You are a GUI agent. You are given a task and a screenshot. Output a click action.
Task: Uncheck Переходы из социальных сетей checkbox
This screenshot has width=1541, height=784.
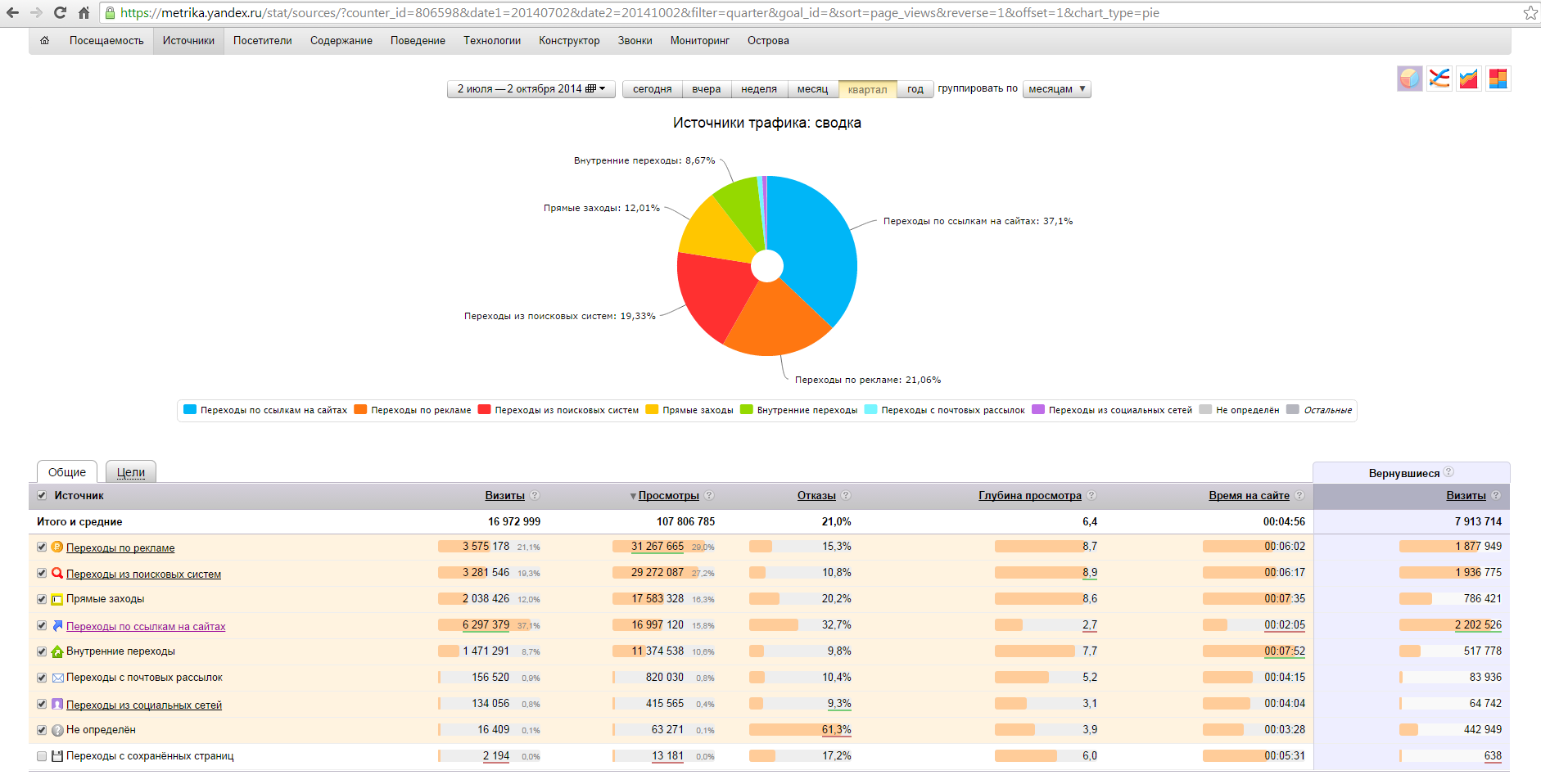pos(42,704)
